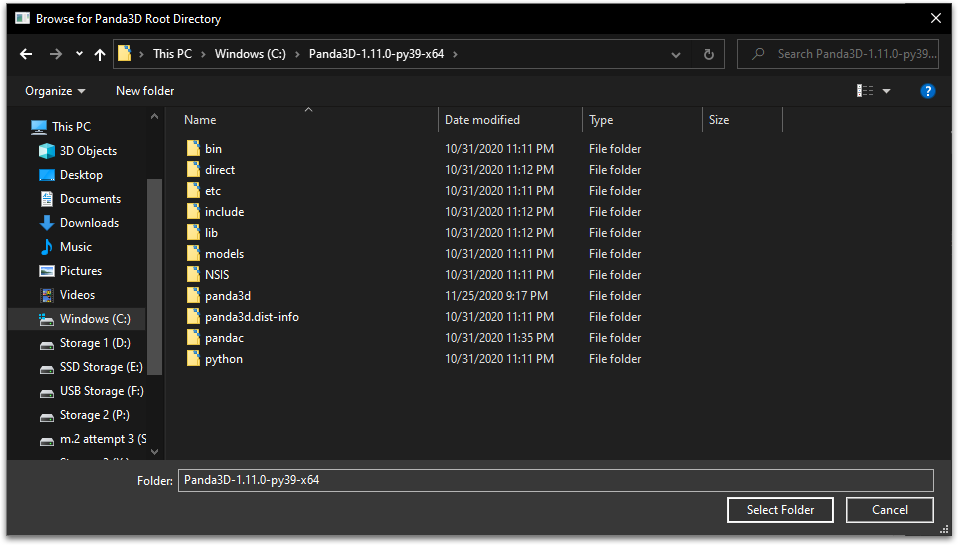
Task: Open Desktop in navigation pane
Action: click(81, 175)
